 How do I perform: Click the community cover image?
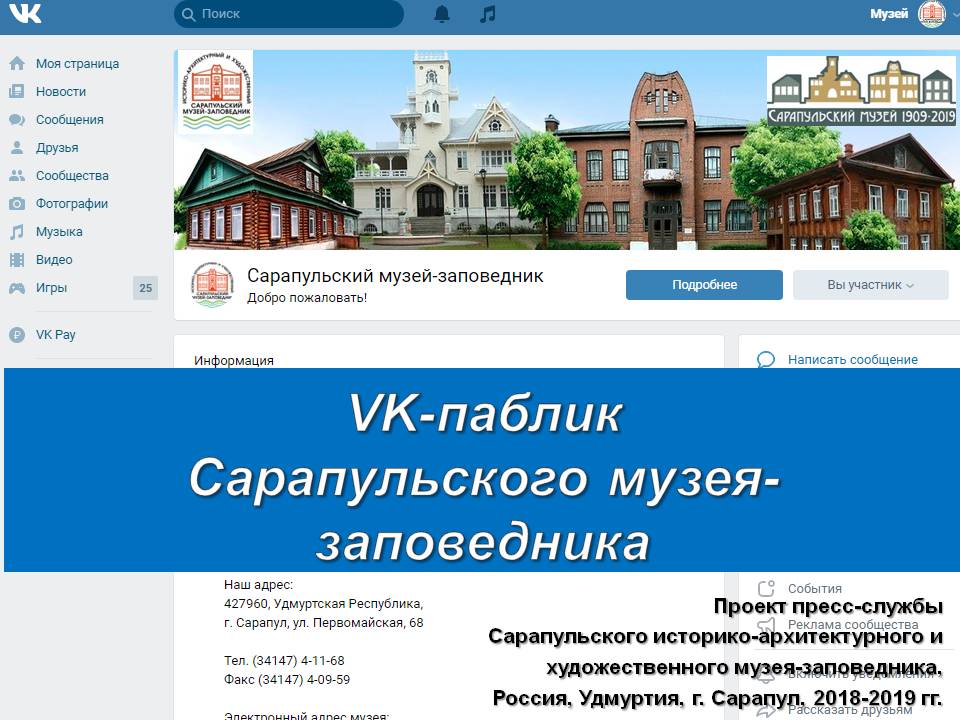pos(567,150)
